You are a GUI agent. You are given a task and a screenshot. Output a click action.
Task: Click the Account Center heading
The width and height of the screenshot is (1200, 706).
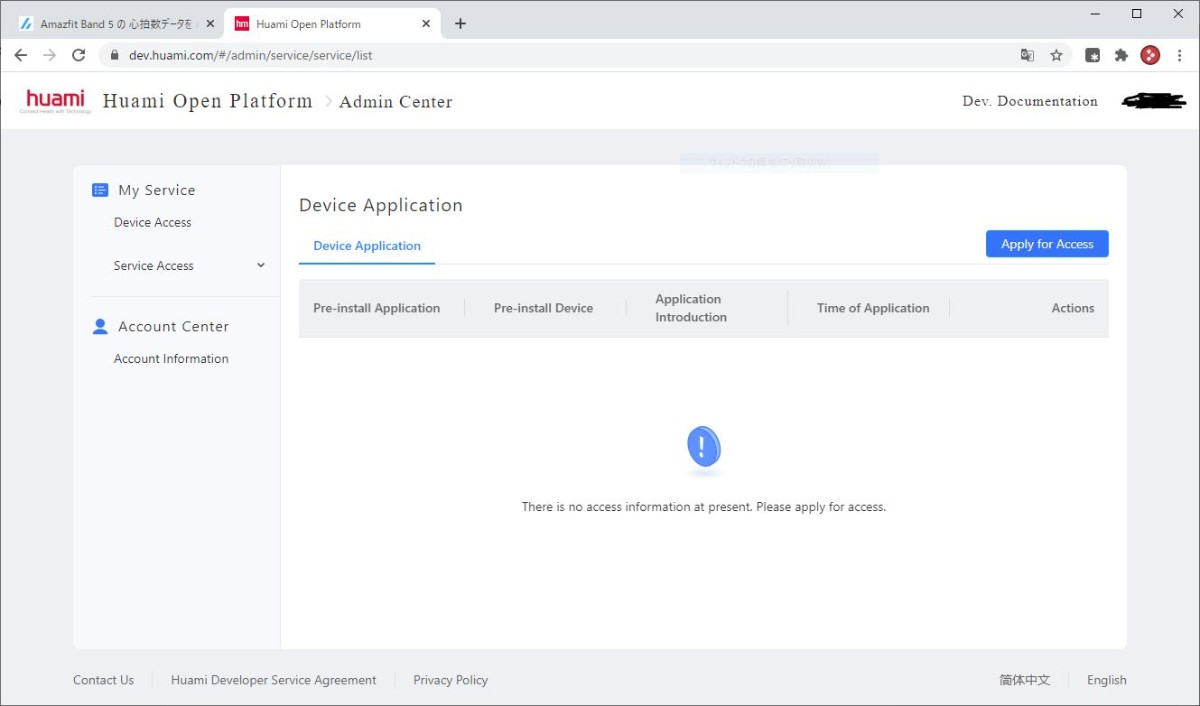pyautogui.click(x=173, y=326)
